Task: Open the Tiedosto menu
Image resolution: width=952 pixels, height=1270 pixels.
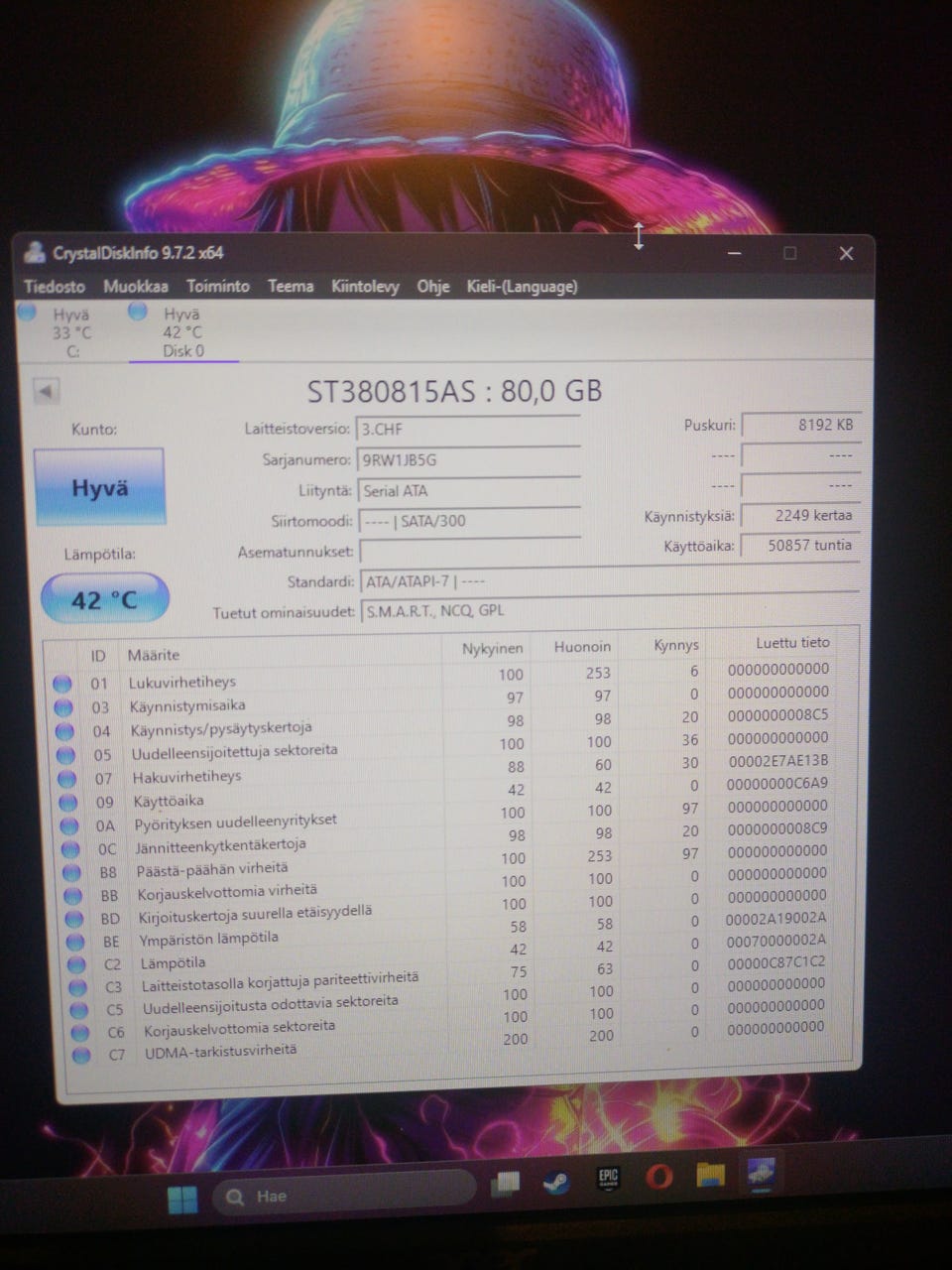Action: (55, 286)
